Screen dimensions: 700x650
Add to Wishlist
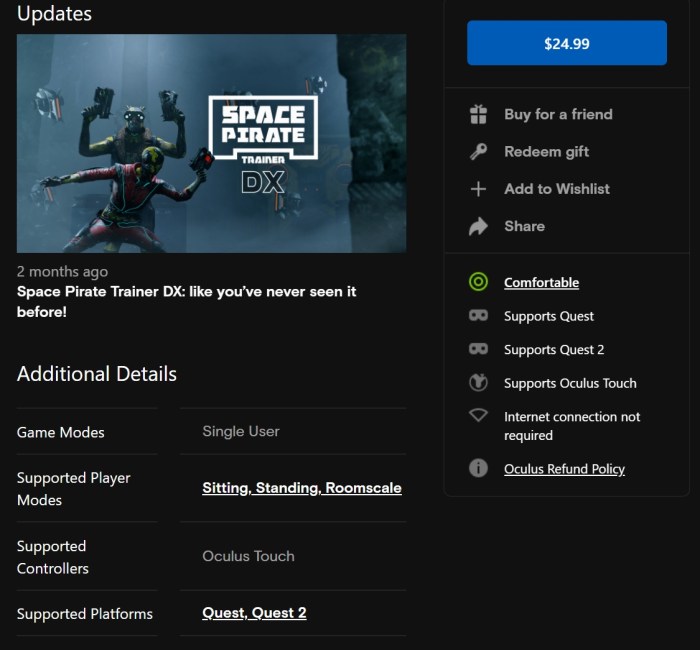557,189
